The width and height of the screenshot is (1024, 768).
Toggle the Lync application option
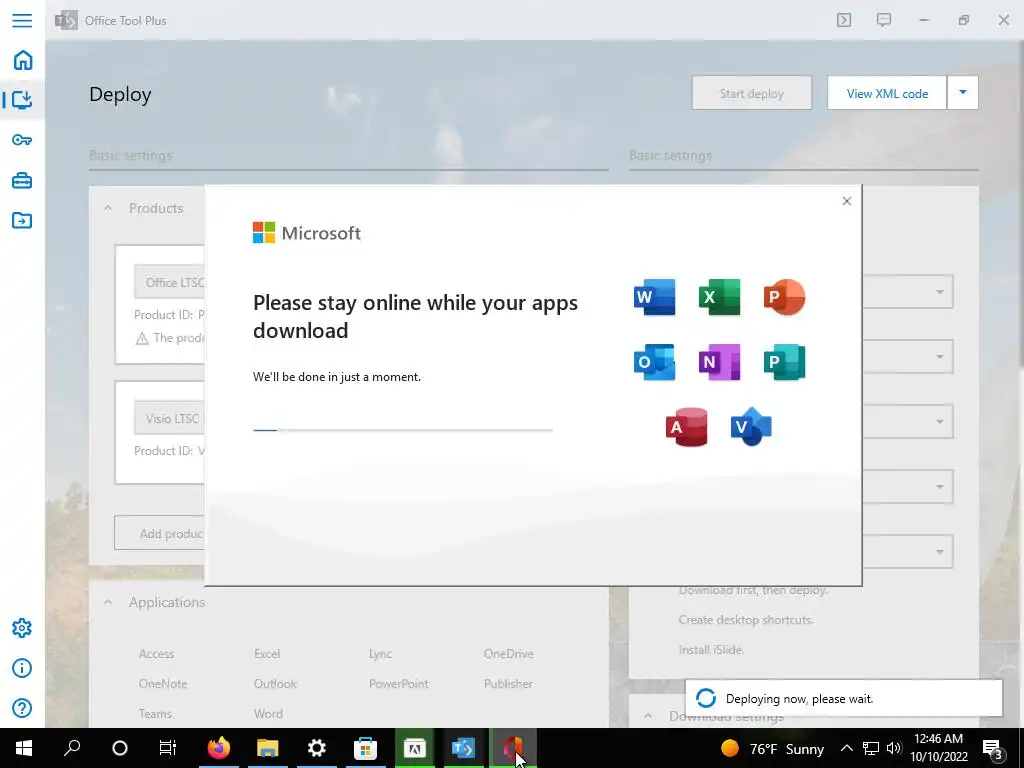[x=381, y=654]
